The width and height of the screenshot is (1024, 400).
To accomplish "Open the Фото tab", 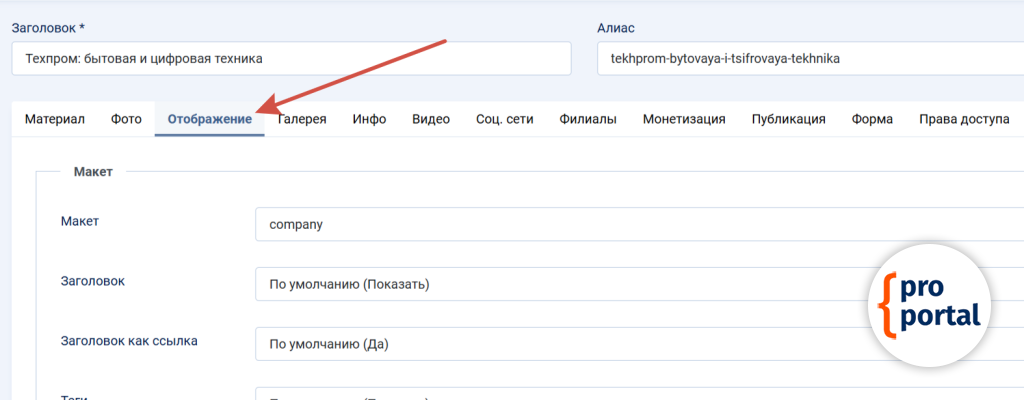I will (x=126, y=119).
